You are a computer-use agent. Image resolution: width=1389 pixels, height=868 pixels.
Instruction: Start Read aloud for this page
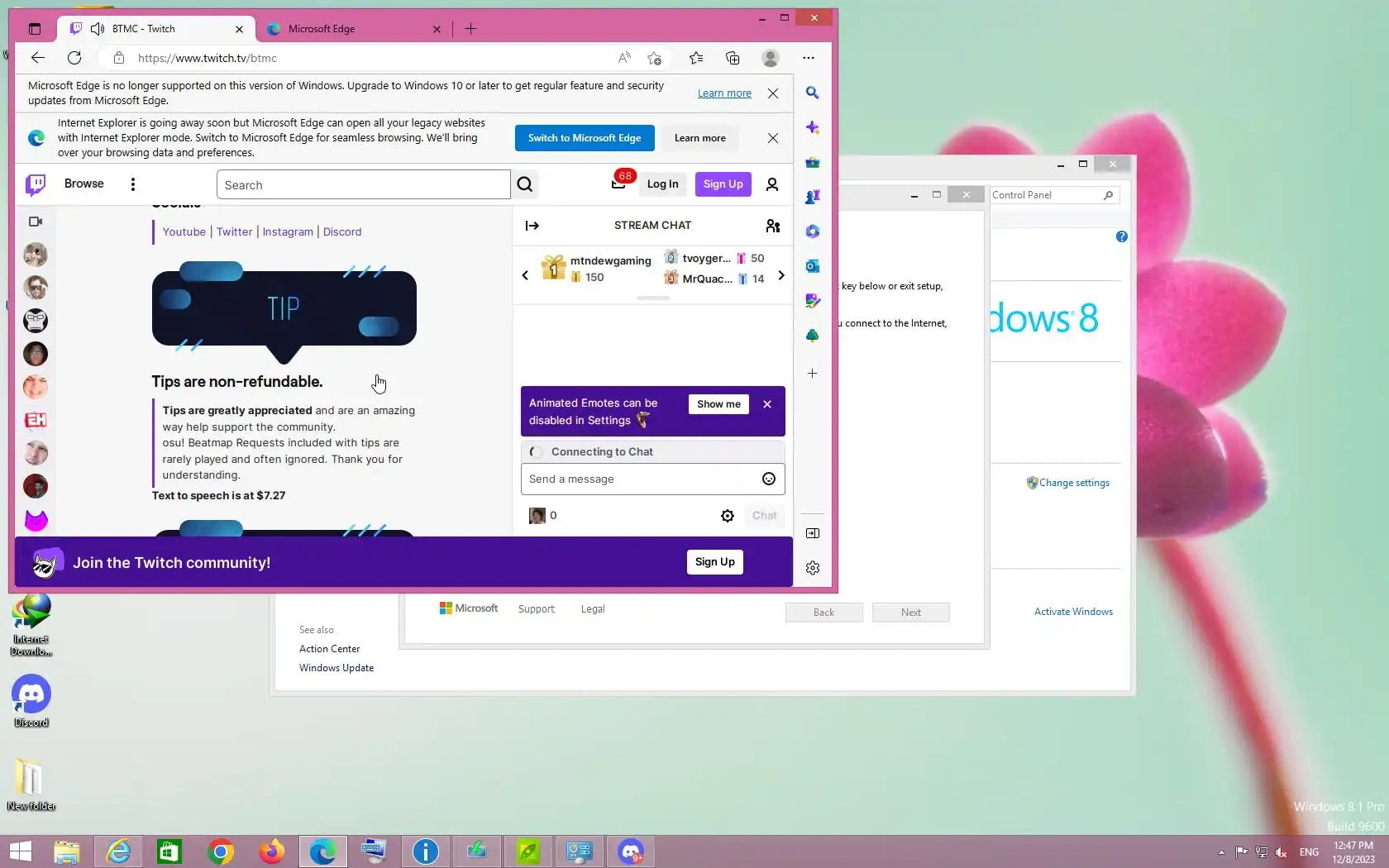click(x=624, y=58)
